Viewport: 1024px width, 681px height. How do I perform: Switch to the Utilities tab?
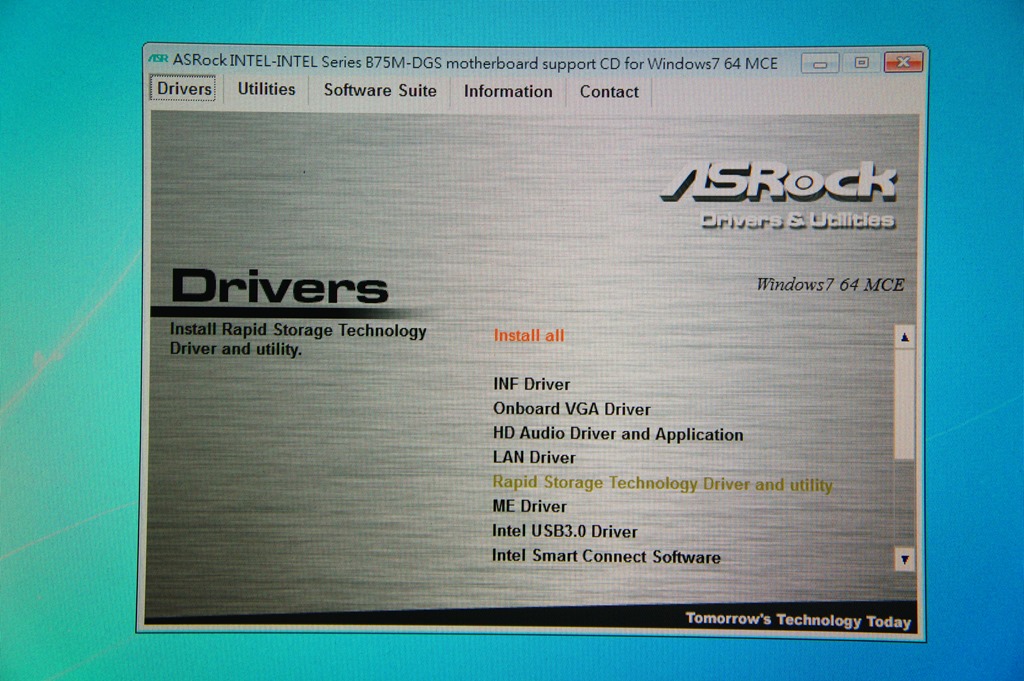[x=266, y=89]
